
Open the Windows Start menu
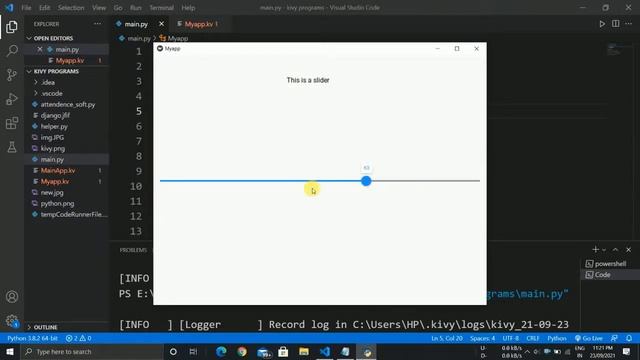[10, 351]
